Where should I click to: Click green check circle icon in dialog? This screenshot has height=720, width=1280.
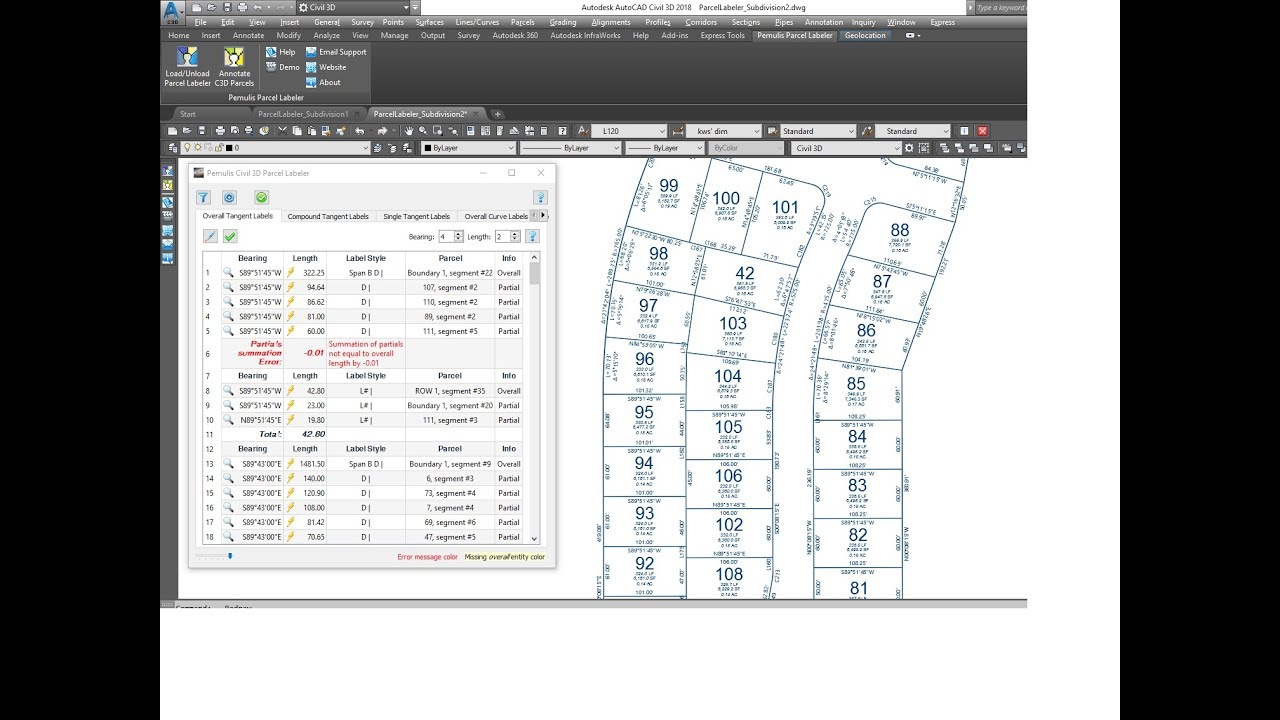(x=262, y=198)
